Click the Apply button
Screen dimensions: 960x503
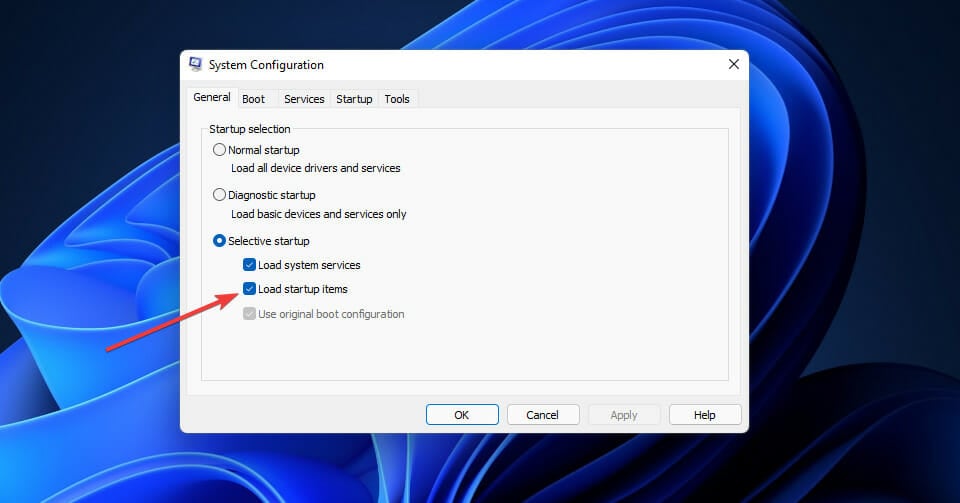pyautogui.click(x=624, y=415)
